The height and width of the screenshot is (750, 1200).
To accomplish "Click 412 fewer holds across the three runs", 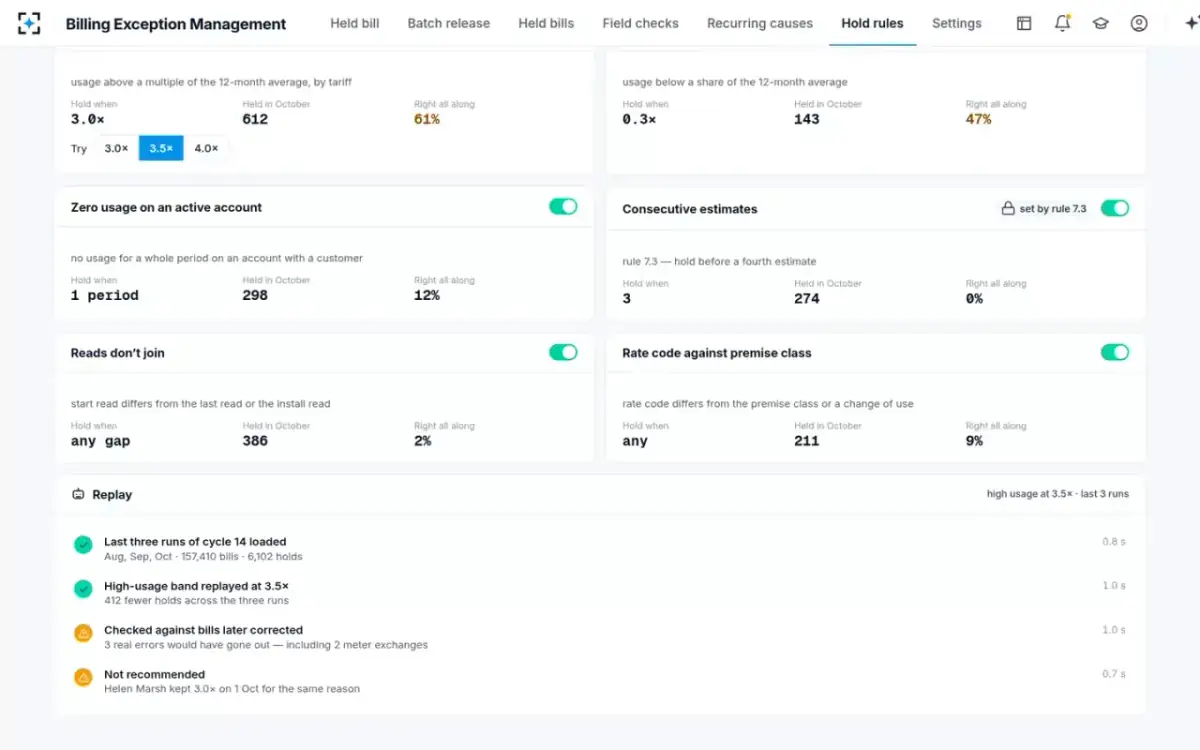I will point(196,601).
